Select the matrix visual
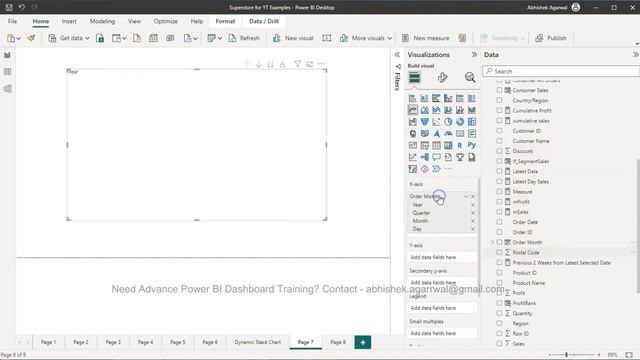Screen dimensions: 640x360 pyautogui.click(x=448, y=145)
